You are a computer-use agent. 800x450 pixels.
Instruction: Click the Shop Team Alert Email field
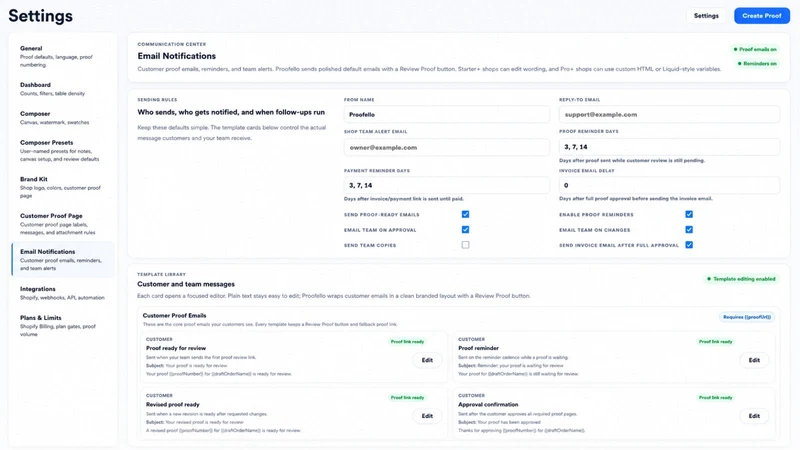pos(446,147)
